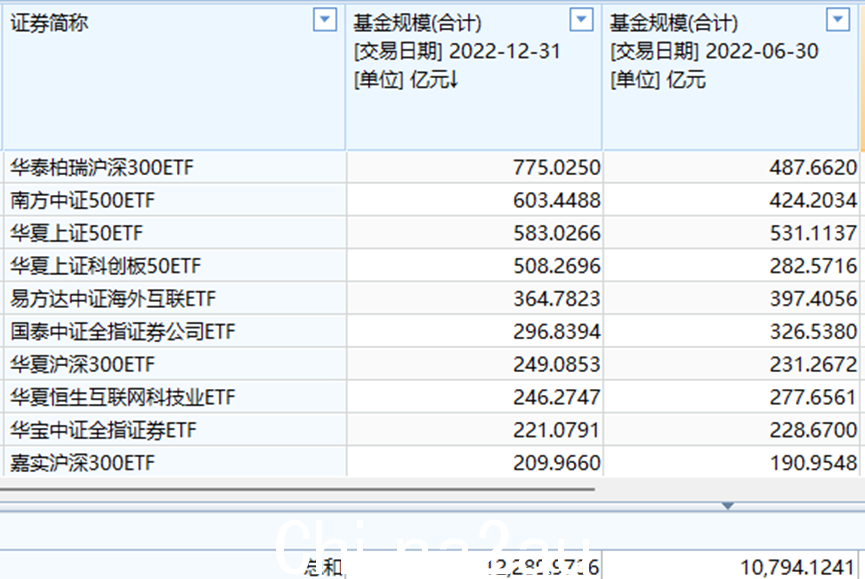Sort by the 2022-06-30 基金规模 column header
This screenshot has width=865, height=579.
pos(730,77)
